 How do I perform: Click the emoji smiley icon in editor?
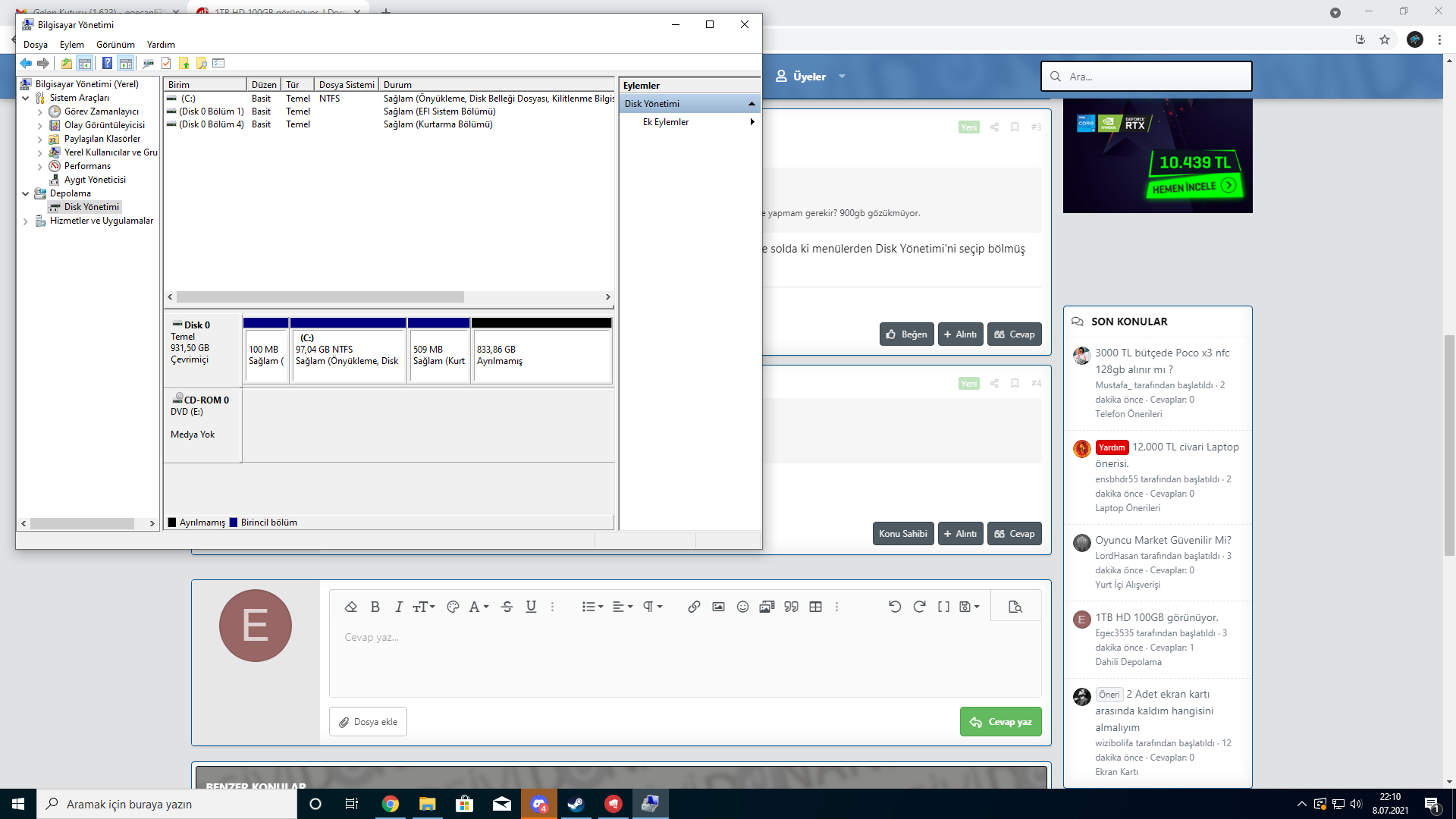(742, 607)
